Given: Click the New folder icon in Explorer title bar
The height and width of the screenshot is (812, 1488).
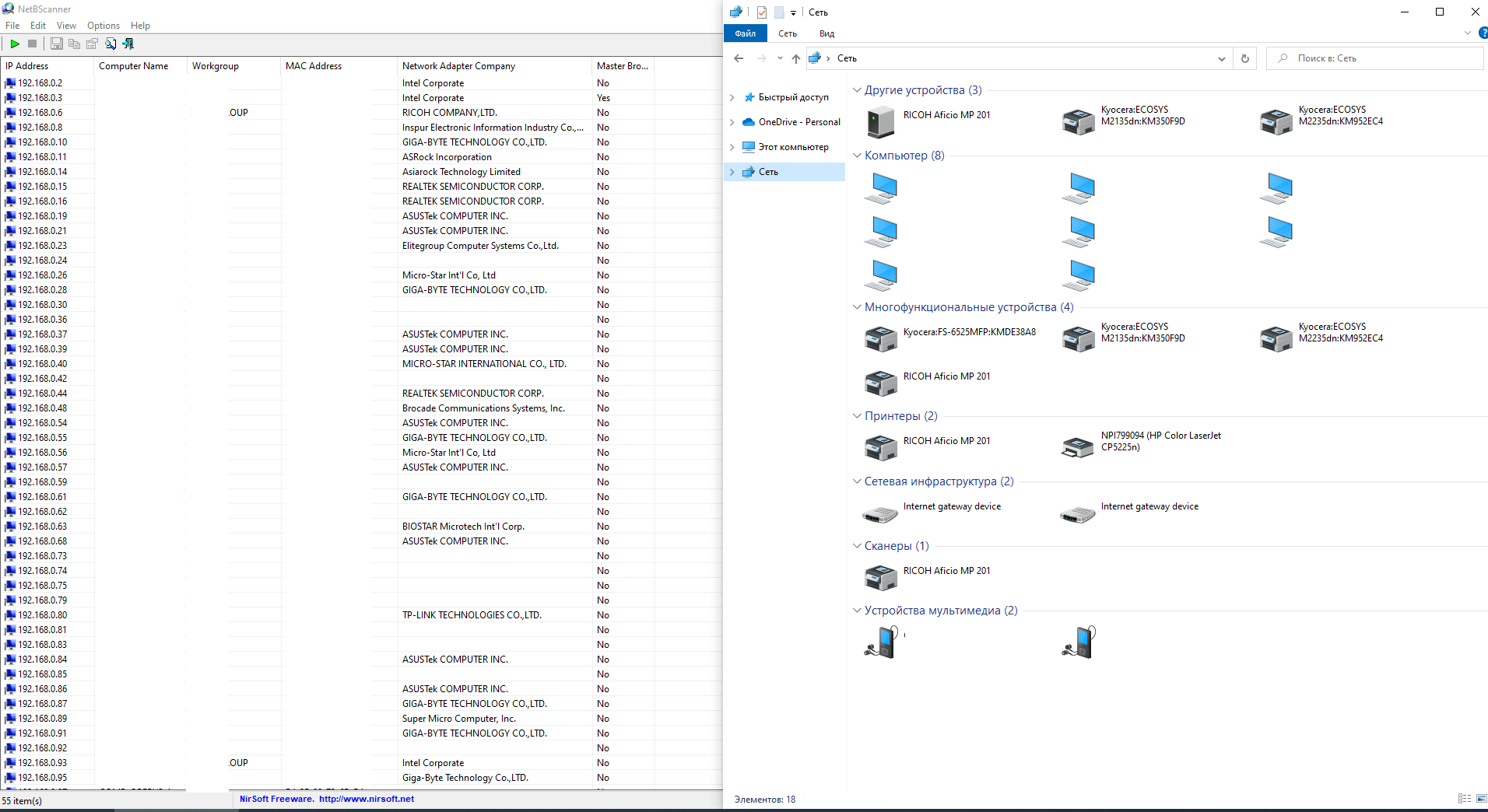Looking at the screenshot, I should [x=778, y=12].
